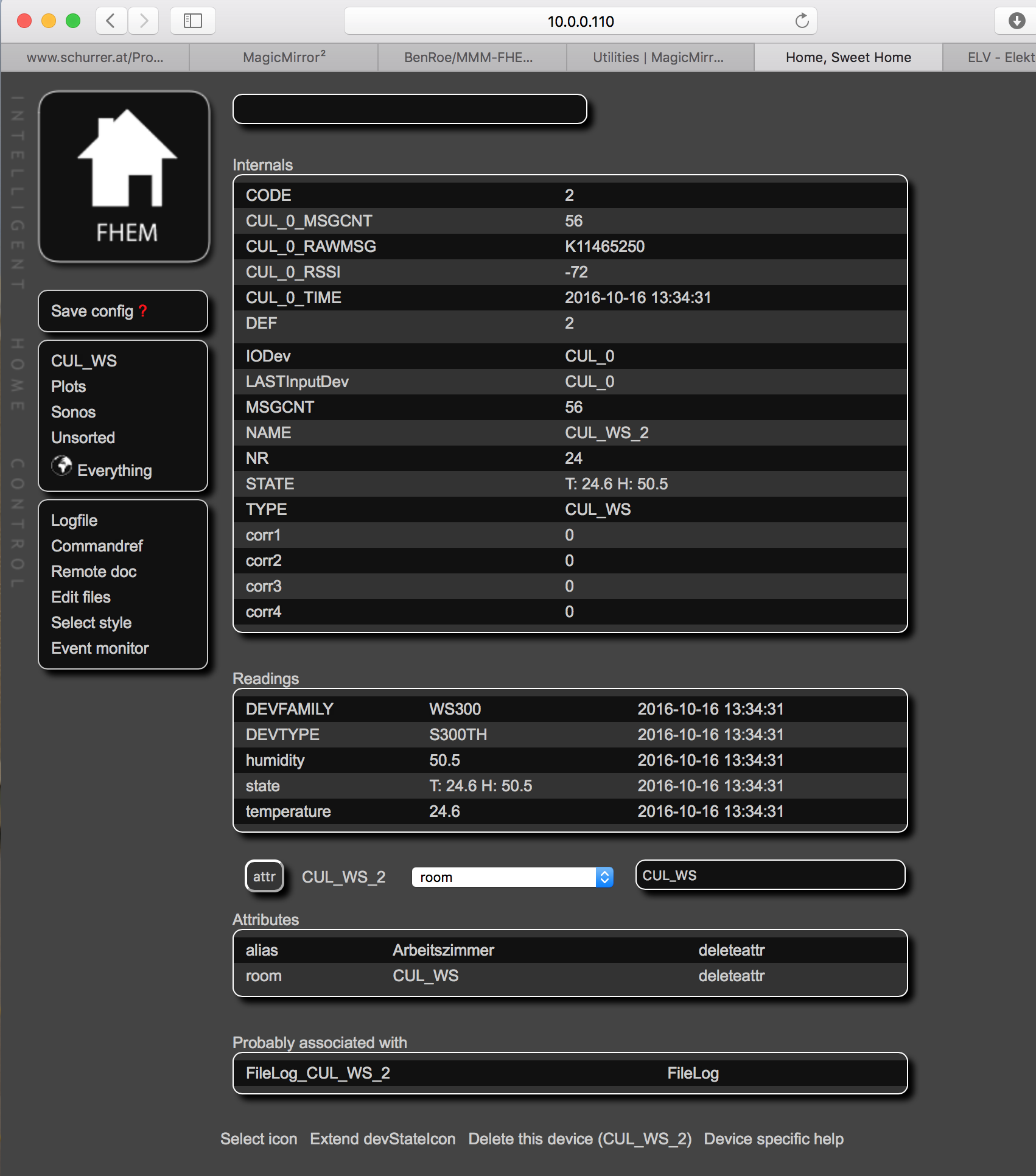Click deleteattr for the alias attribute
This screenshot has width=1036, height=1176.
coord(731,950)
